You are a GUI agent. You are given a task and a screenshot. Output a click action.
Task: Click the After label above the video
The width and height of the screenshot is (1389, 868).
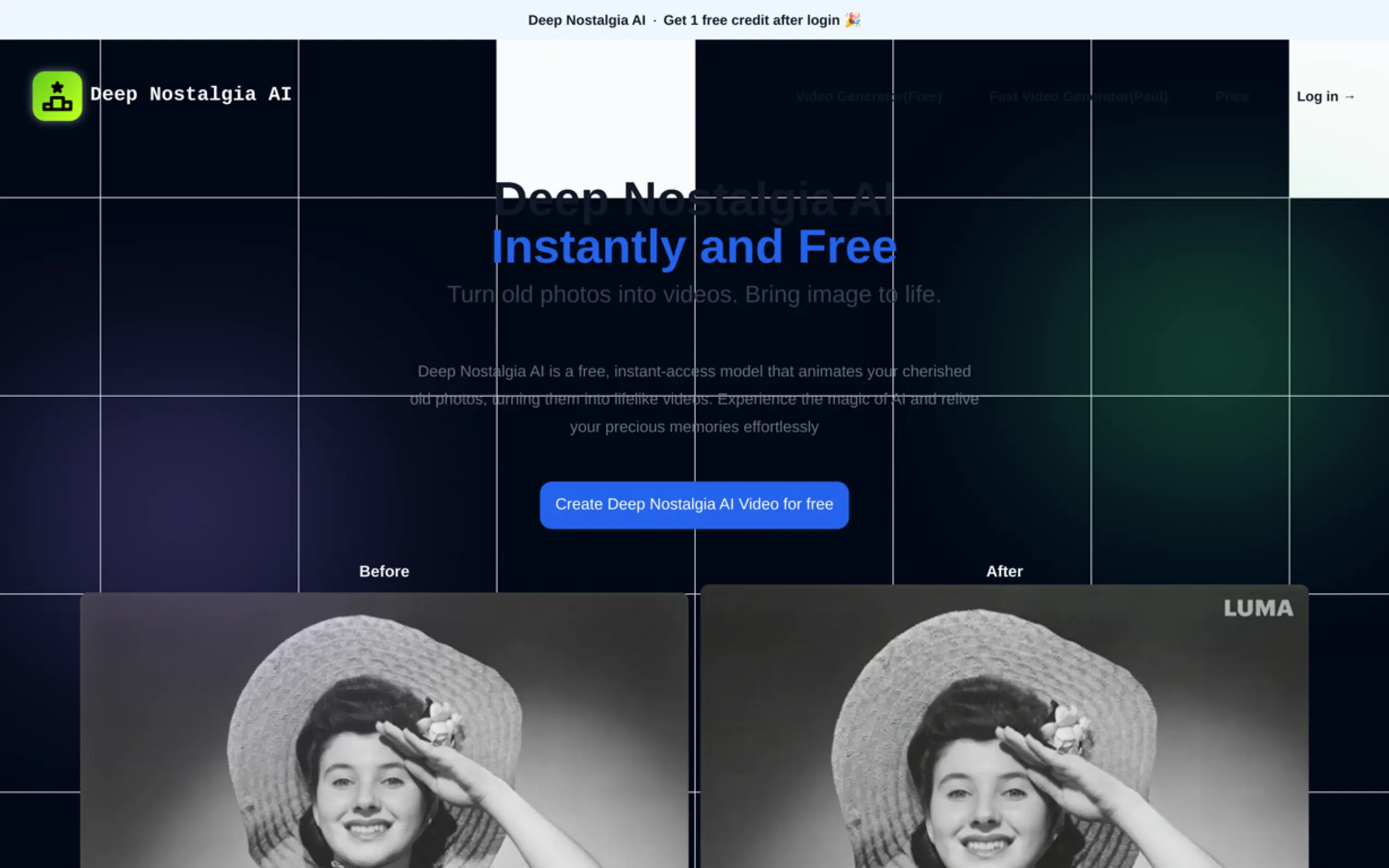tap(1003, 571)
